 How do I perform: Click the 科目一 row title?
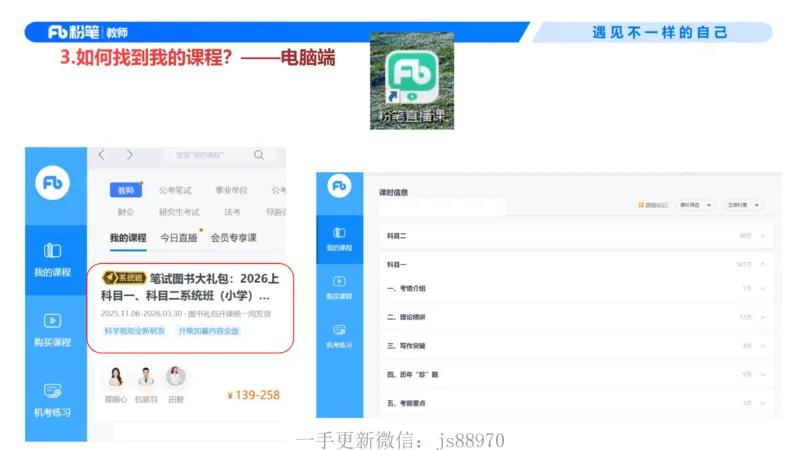pyautogui.click(x=396, y=264)
